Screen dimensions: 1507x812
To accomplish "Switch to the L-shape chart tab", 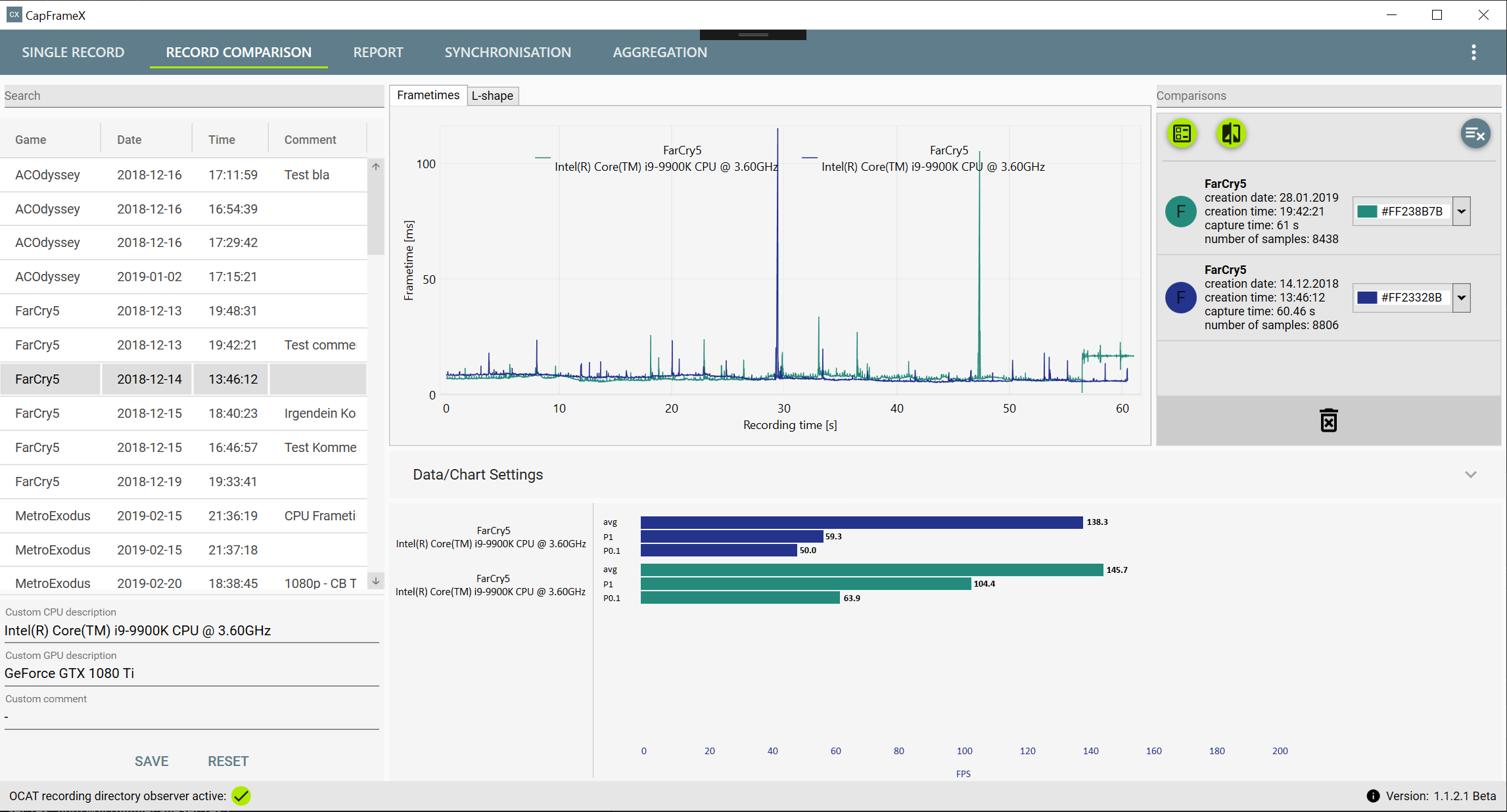I will tap(492, 96).
